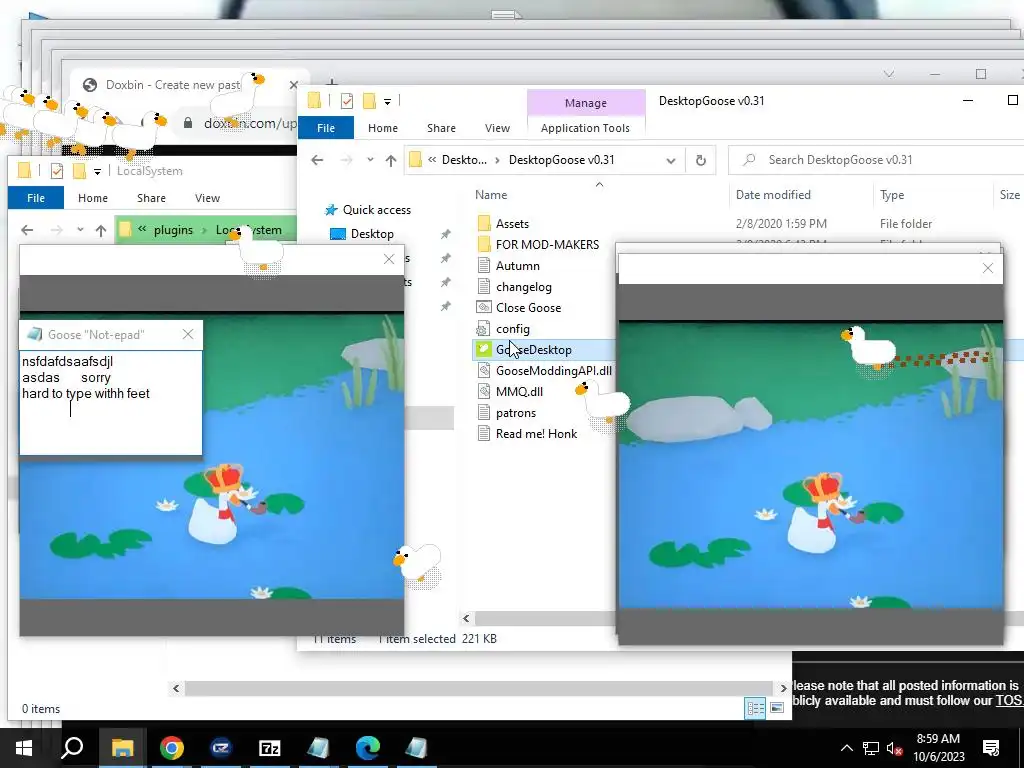This screenshot has height=768, width=1024.
Task: Select Desktop in navigation pane
Action: point(372,234)
